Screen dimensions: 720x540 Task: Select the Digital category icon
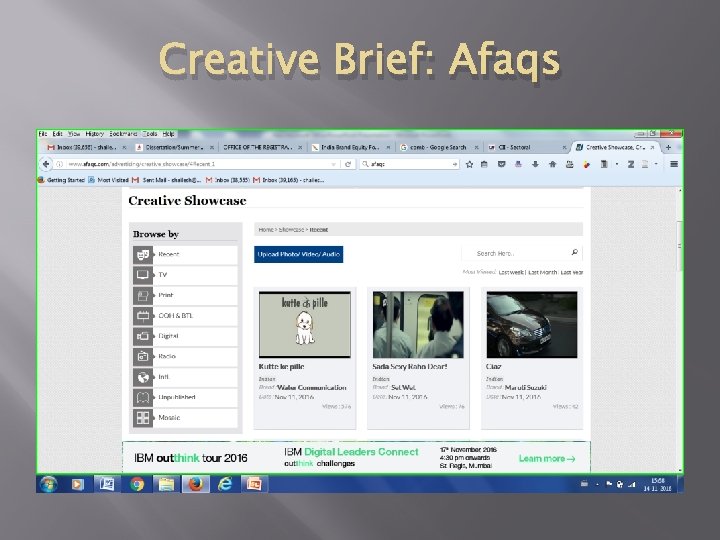[x=143, y=336]
